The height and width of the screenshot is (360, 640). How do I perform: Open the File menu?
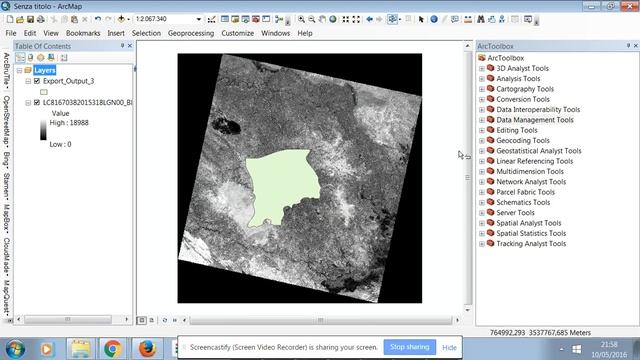[x=11, y=33]
